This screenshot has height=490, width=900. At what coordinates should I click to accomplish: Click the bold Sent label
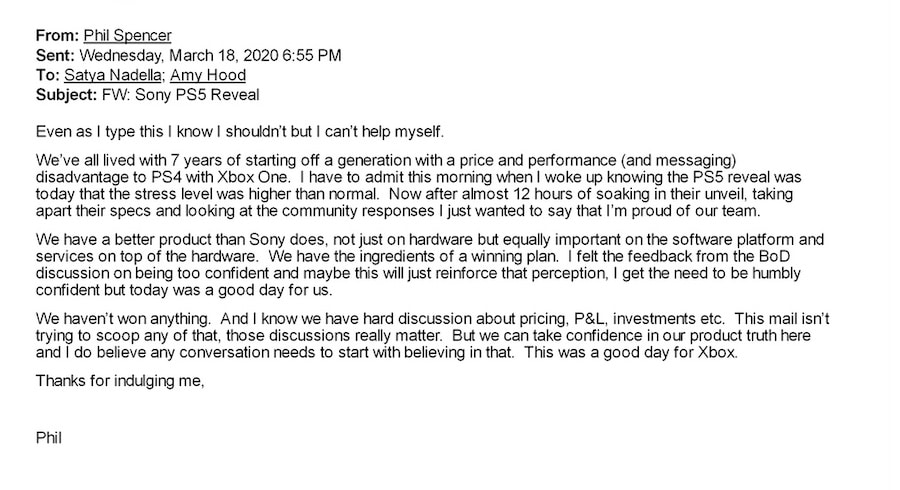click(x=55, y=56)
